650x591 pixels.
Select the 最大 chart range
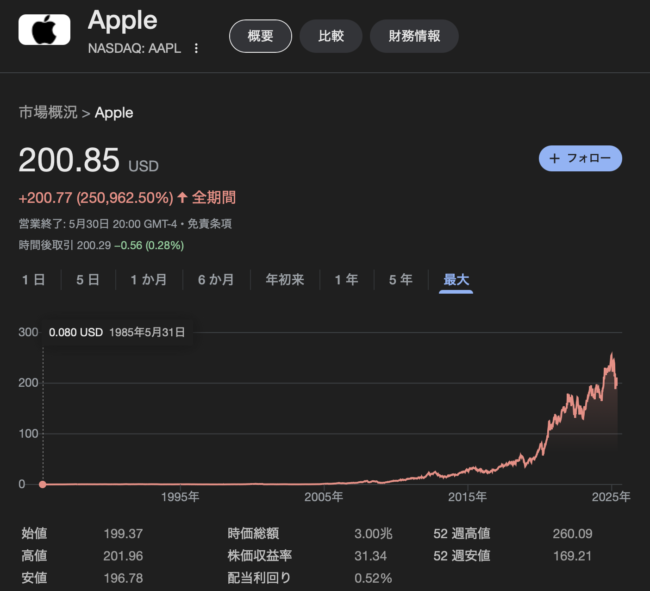coord(456,280)
